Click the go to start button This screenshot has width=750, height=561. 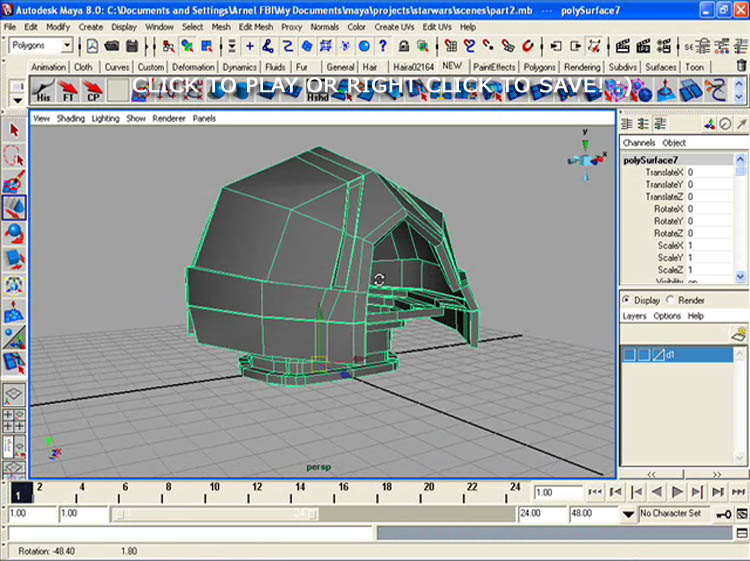coord(595,492)
